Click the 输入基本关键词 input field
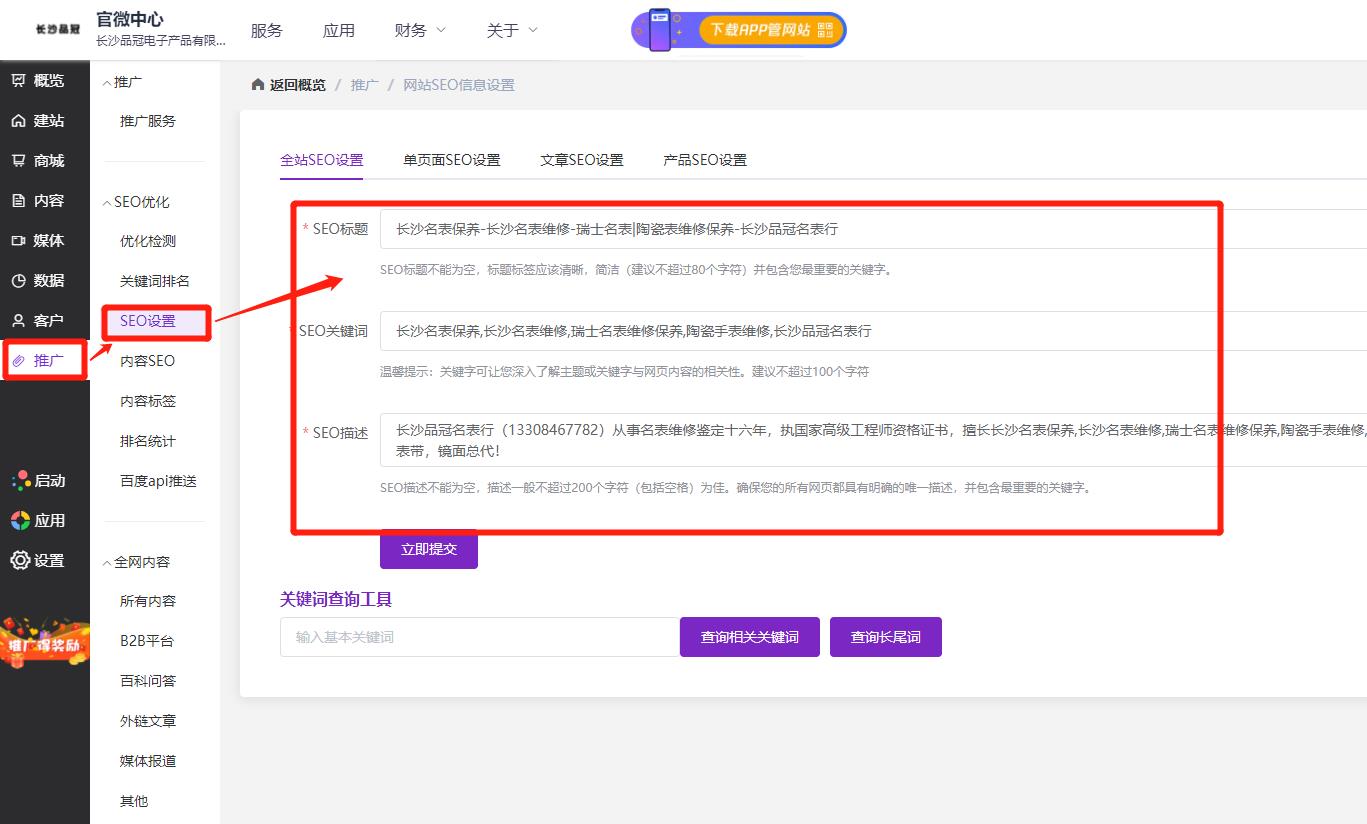This screenshot has width=1367, height=824. (x=478, y=636)
